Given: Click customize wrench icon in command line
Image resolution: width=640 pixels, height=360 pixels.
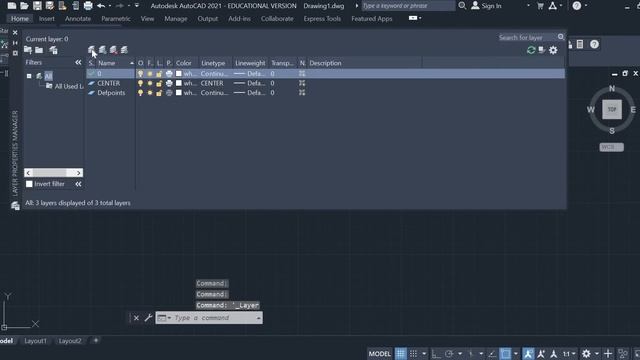Looking at the screenshot, I should 149,318.
